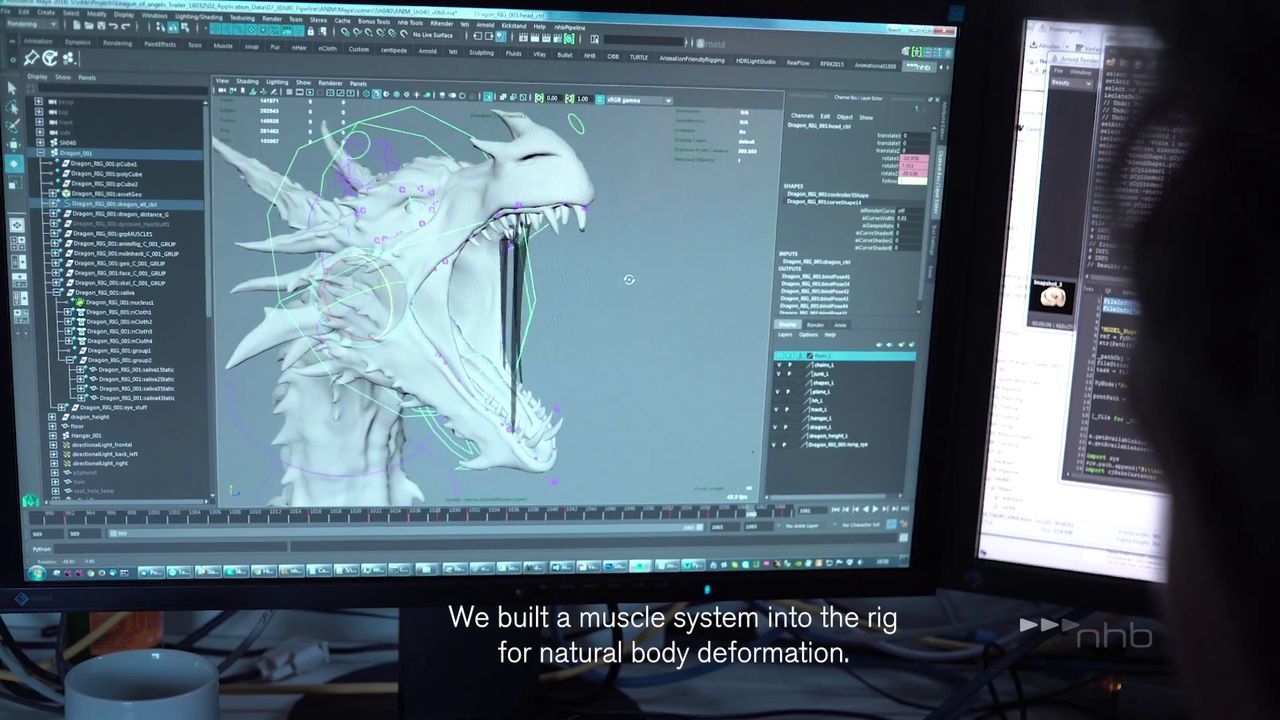Screen dimensions: 1280x720
Task: Switch to the Sculpting shelf tab
Action: 481,52
